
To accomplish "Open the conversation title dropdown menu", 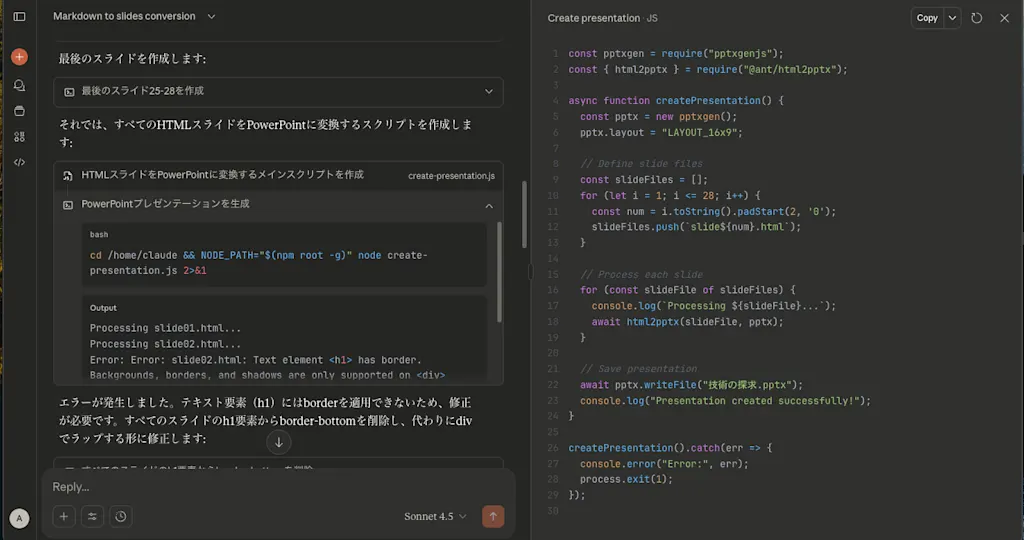I will tap(211, 16).
